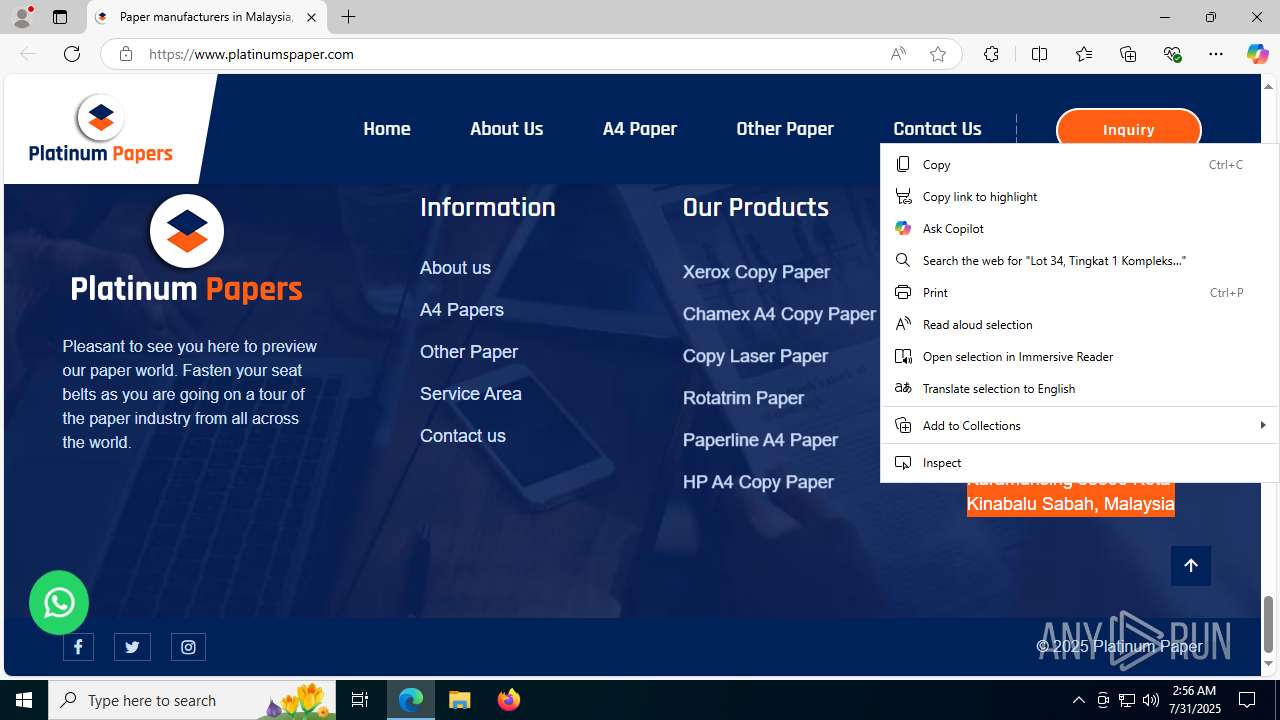Click the taskbar search box
Screen dimensions: 1280x720
coord(192,700)
